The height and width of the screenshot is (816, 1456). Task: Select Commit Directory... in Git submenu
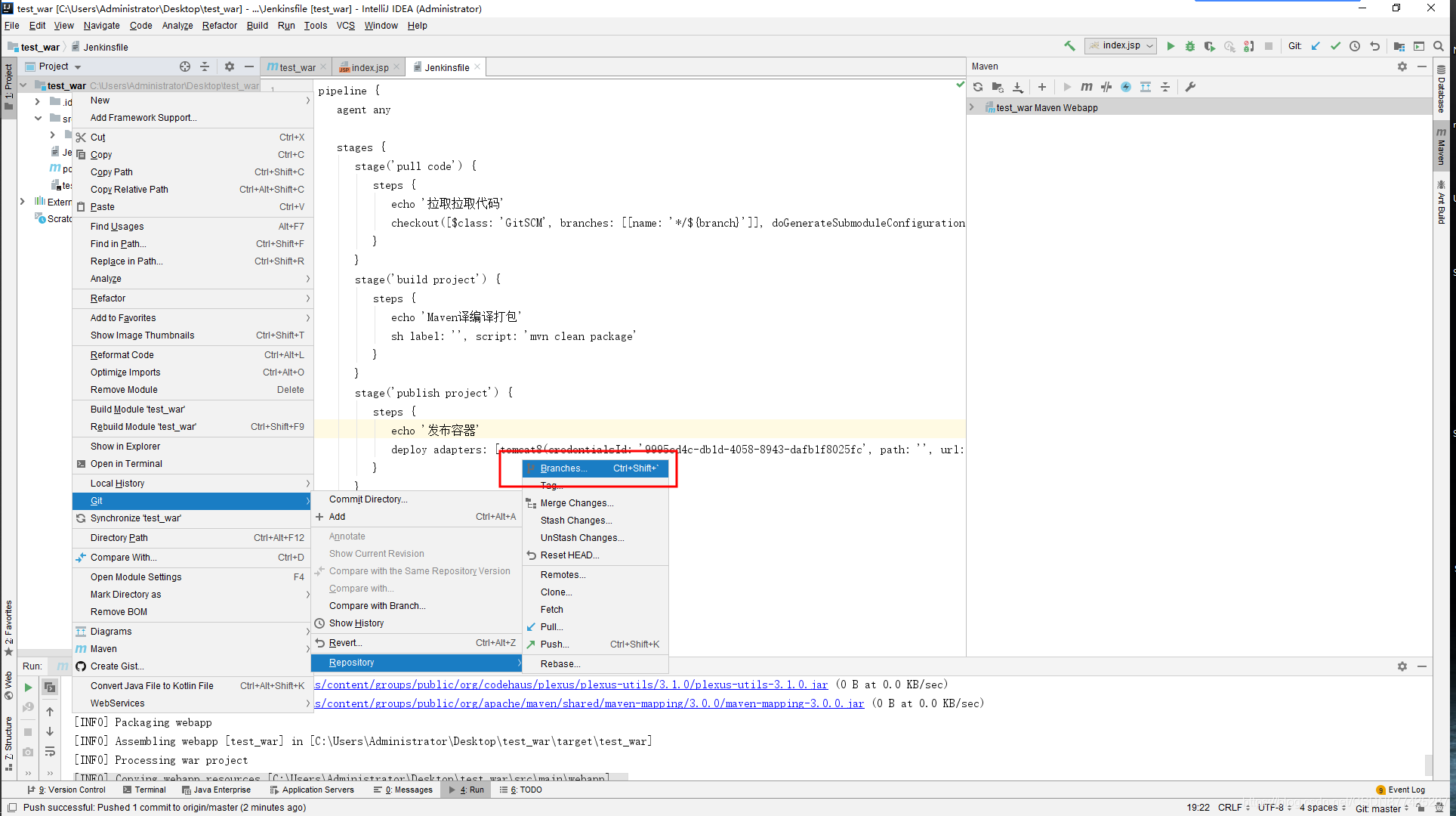(x=416, y=499)
